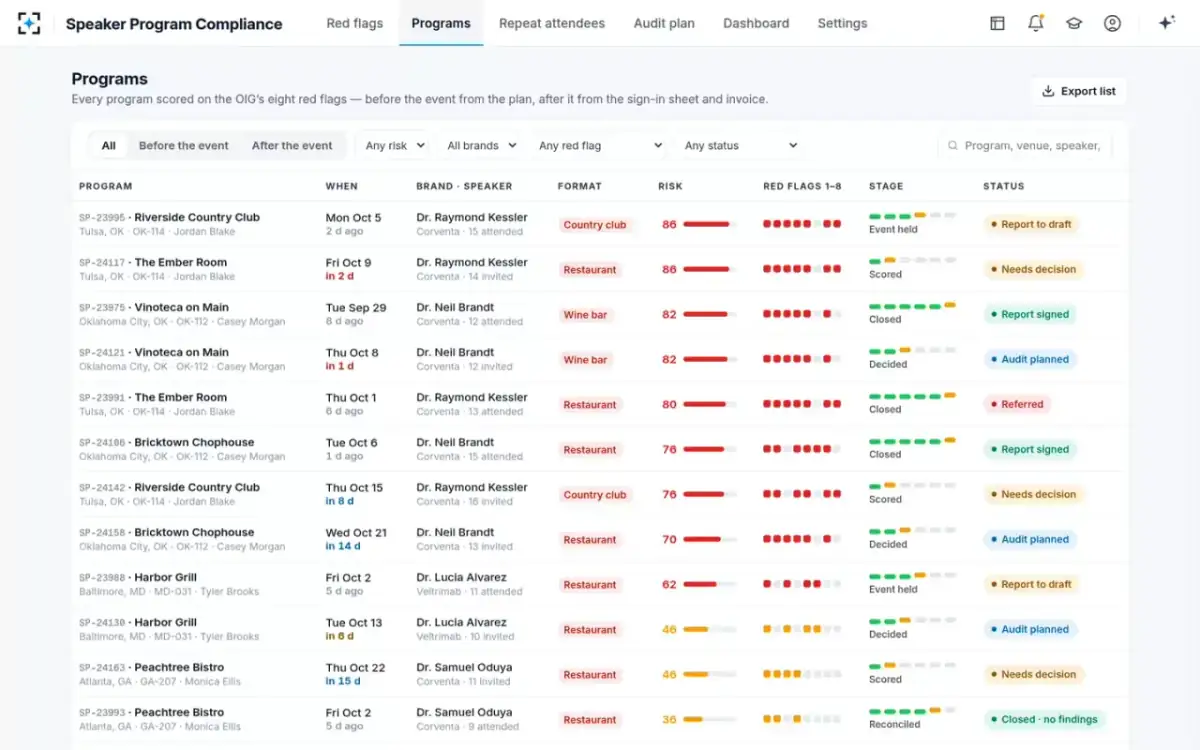Click the Programs page heading
The height and width of the screenshot is (750, 1200).
(x=109, y=79)
